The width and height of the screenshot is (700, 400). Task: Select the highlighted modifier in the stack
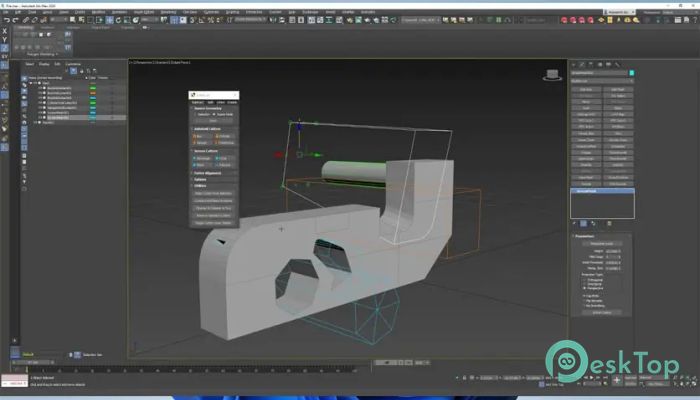pyautogui.click(x=602, y=191)
